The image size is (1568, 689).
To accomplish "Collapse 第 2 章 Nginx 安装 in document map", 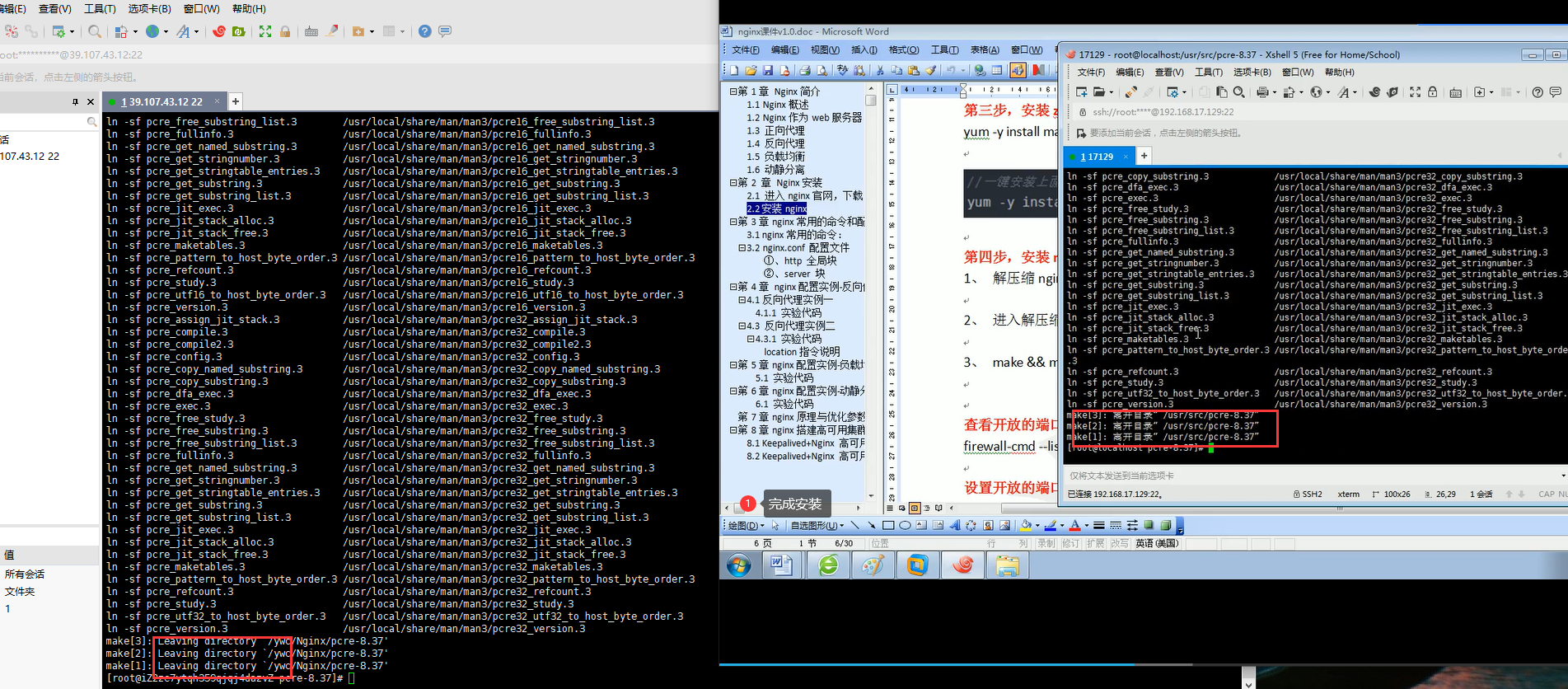I will click(x=733, y=182).
